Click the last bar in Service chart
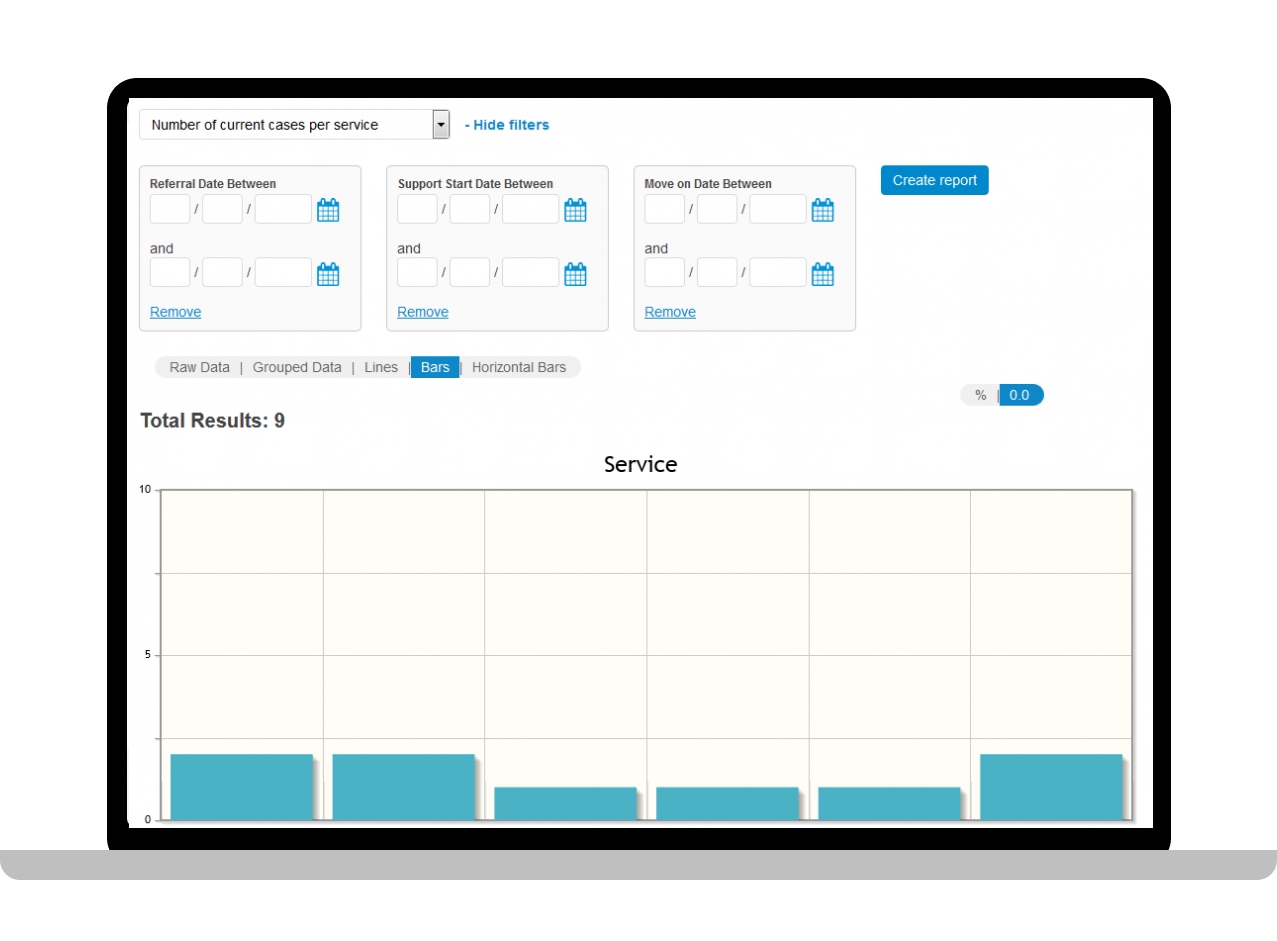Image resolution: width=1277 pixels, height=941 pixels. (1051, 787)
